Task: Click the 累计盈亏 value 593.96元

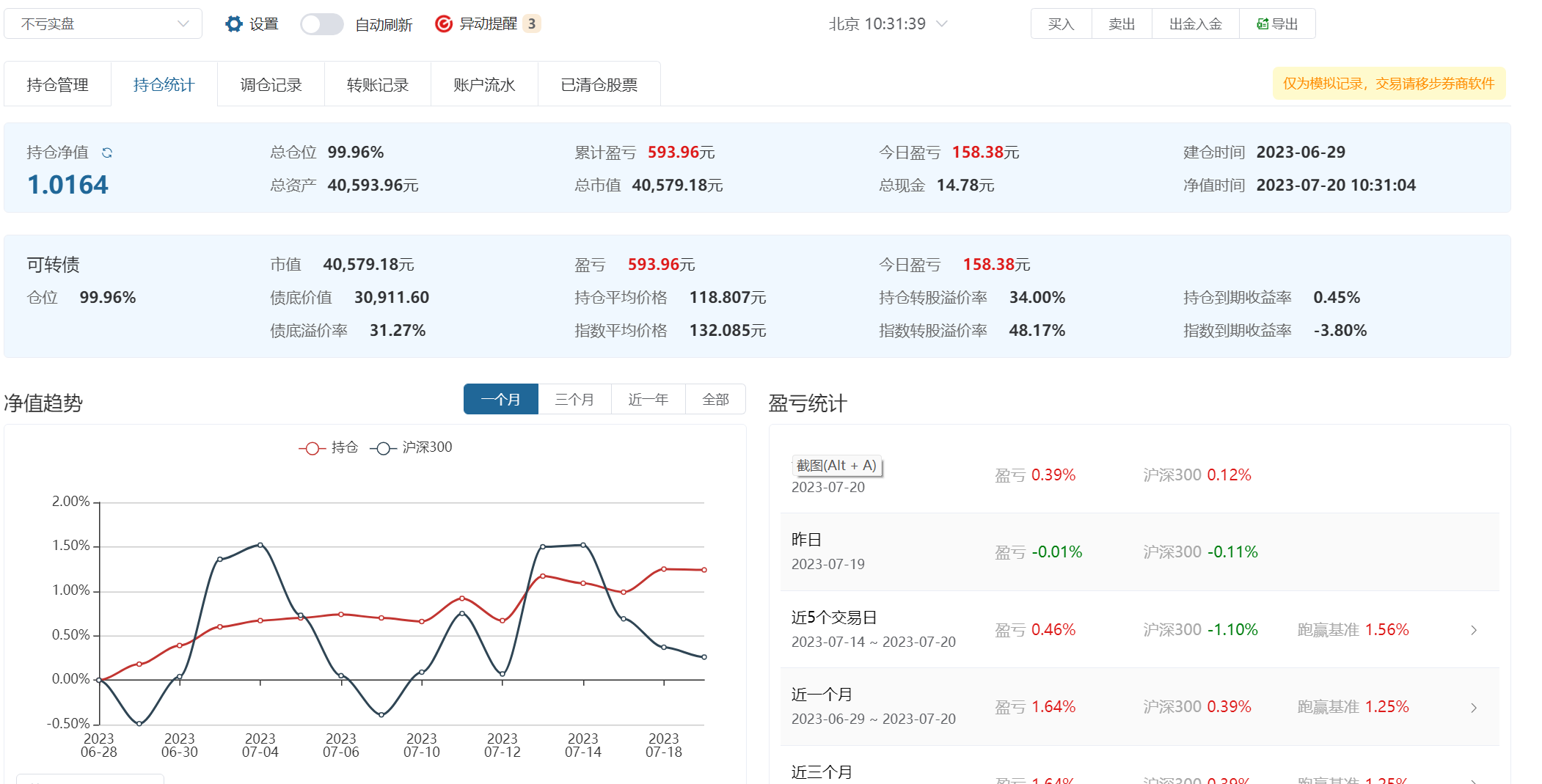Action: (681, 153)
